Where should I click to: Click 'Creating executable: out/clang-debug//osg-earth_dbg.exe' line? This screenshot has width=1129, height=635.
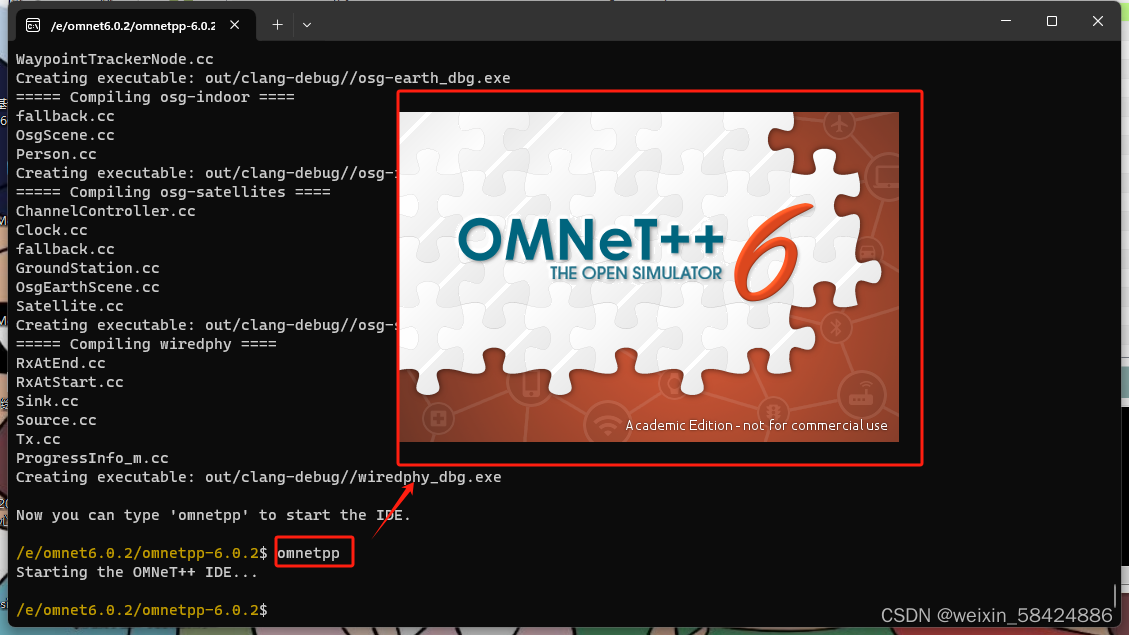click(x=263, y=78)
